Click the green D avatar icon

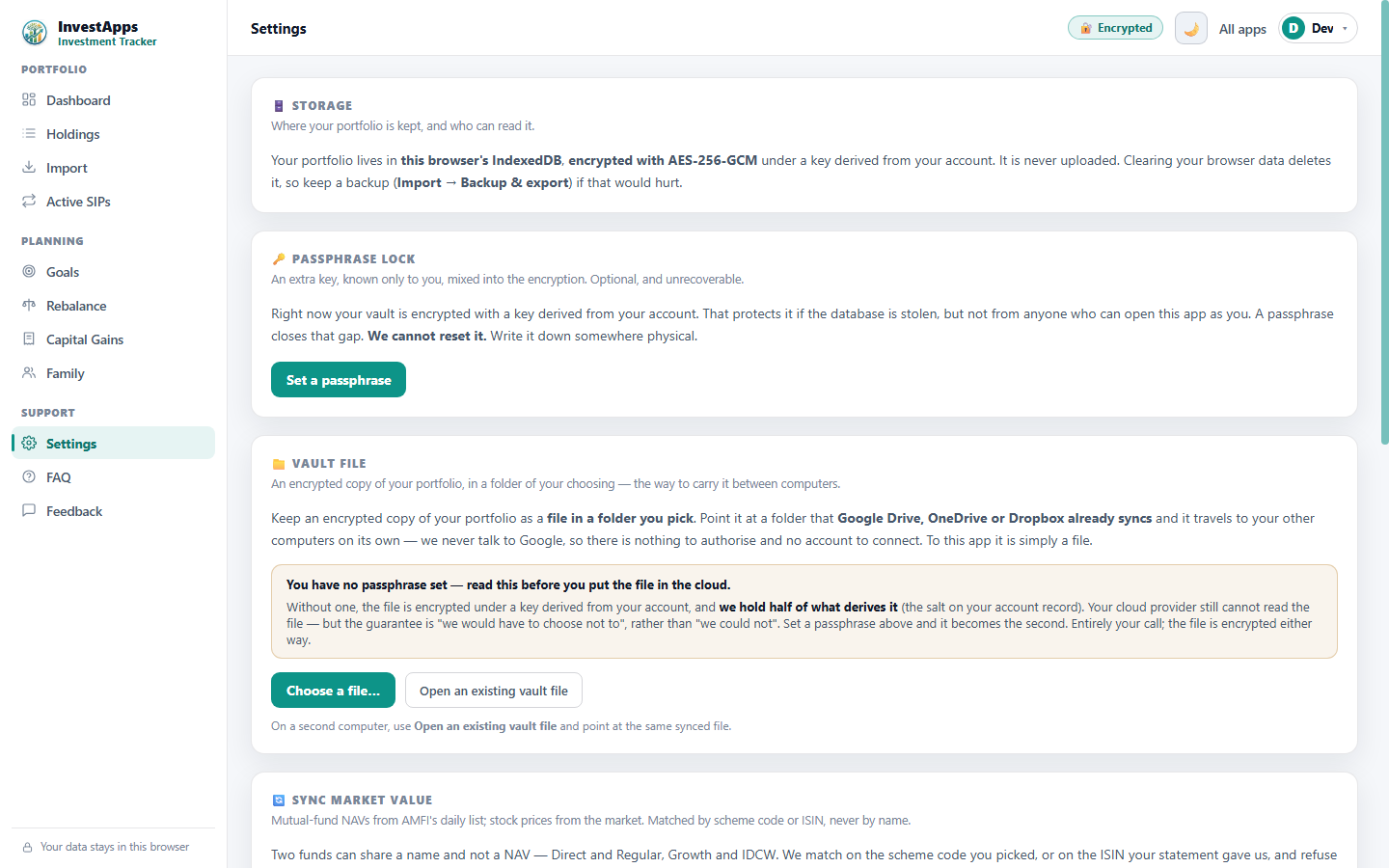point(1294,28)
